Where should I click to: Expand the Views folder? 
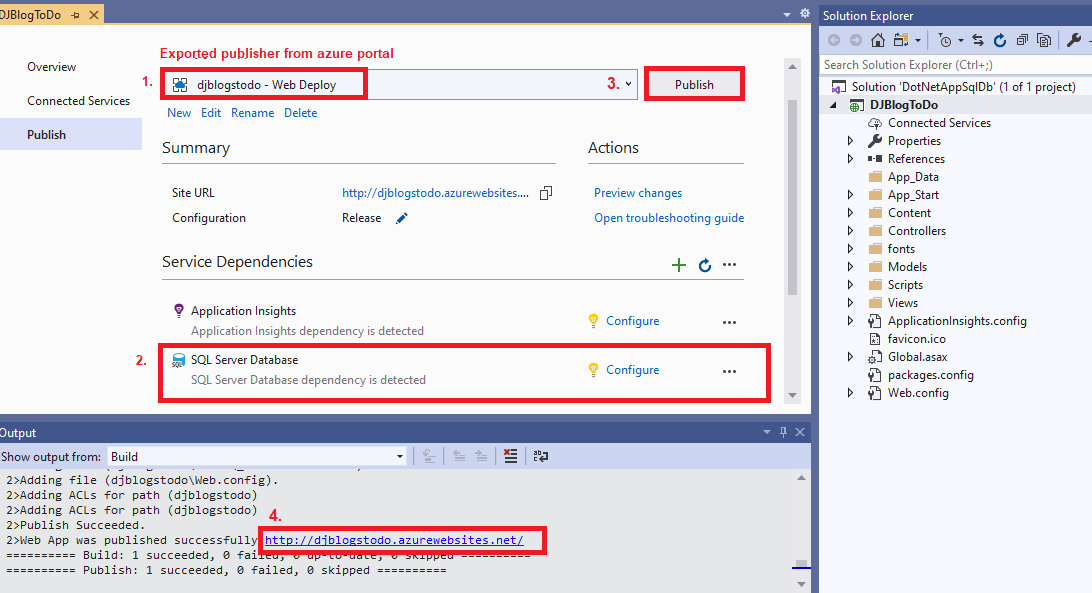[850, 303]
